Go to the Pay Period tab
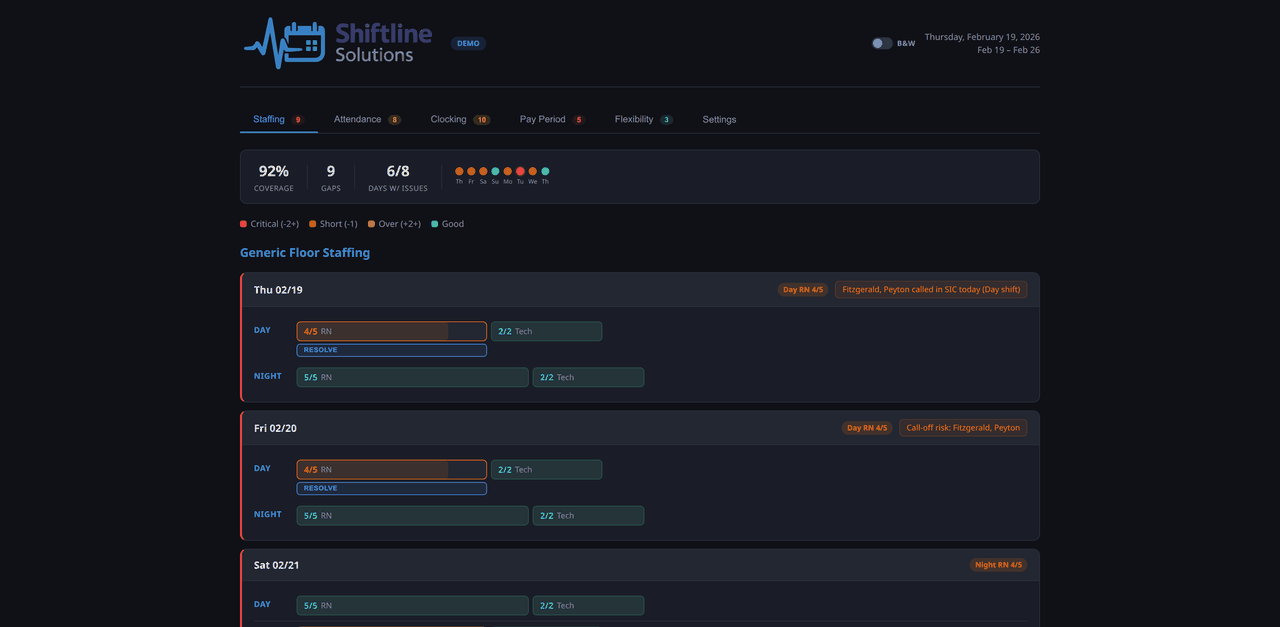The height and width of the screenshot is (627, 1280). click(552, 119)
